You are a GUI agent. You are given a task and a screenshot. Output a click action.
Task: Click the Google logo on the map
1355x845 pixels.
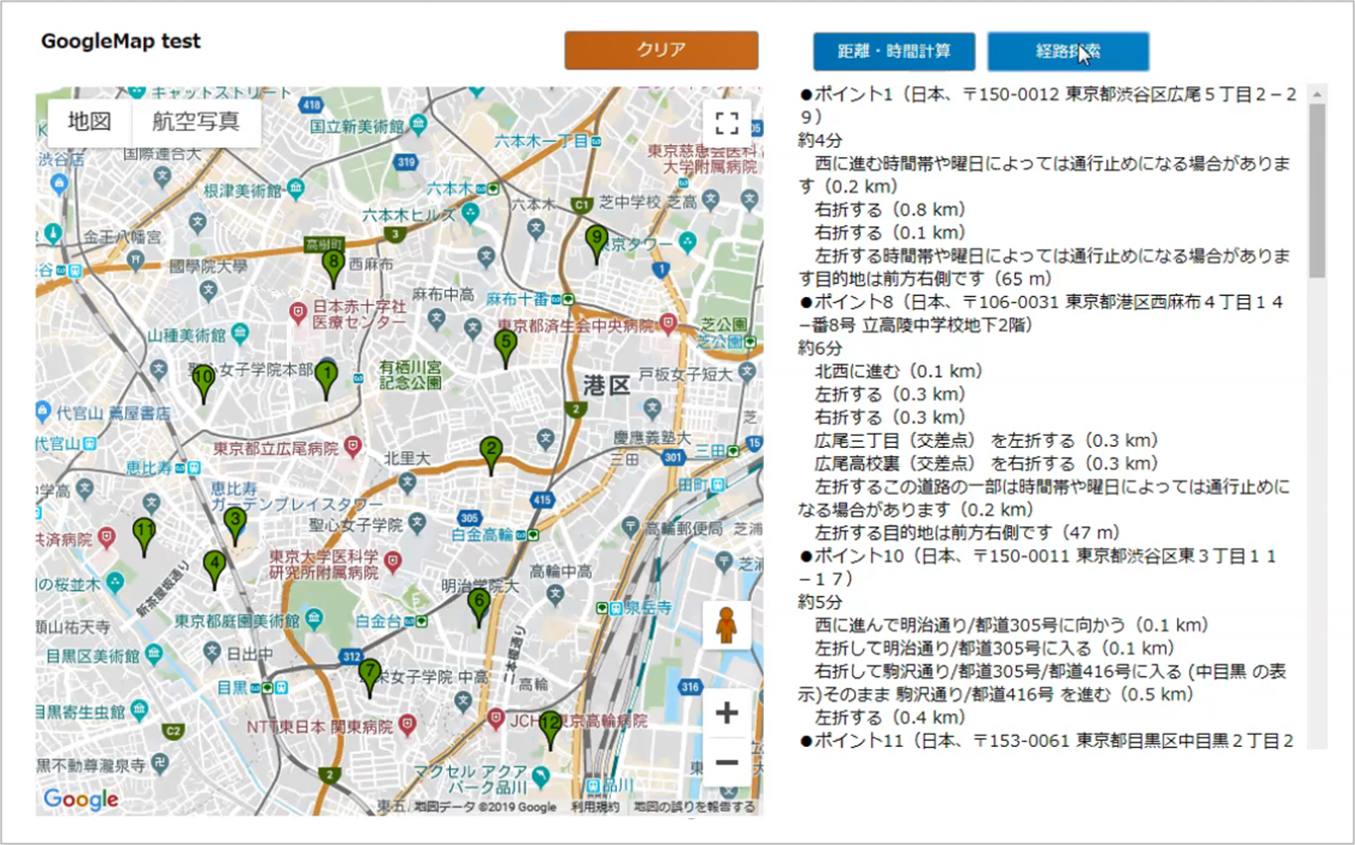[81, 799]
